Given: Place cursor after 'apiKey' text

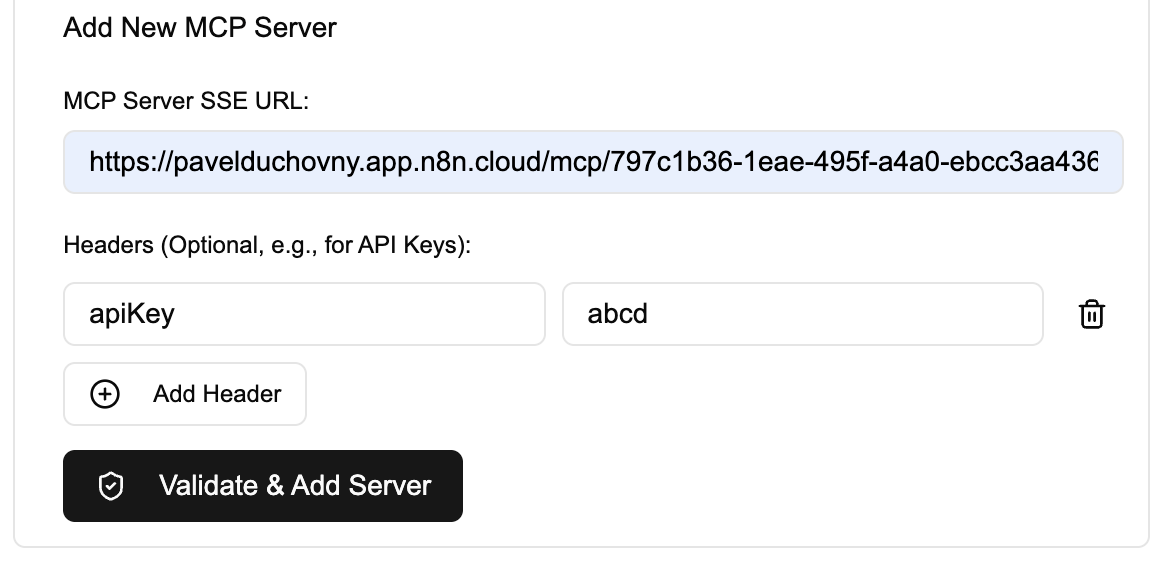Looking at the screenshot, I should (177, 315).
